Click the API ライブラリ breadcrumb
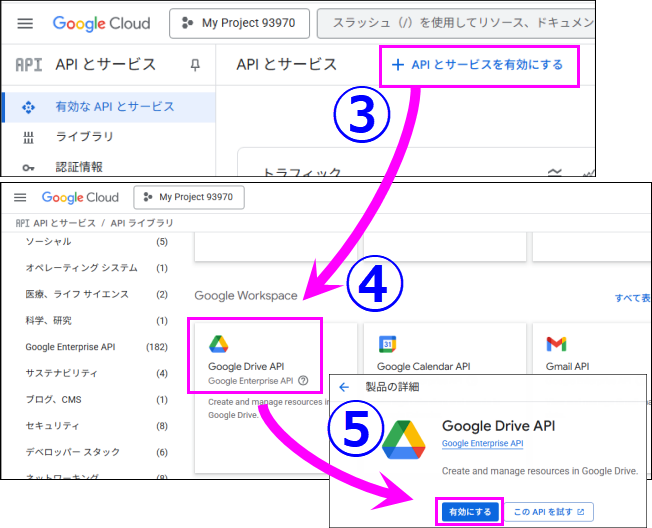652x528 pixels. (142, 223)
